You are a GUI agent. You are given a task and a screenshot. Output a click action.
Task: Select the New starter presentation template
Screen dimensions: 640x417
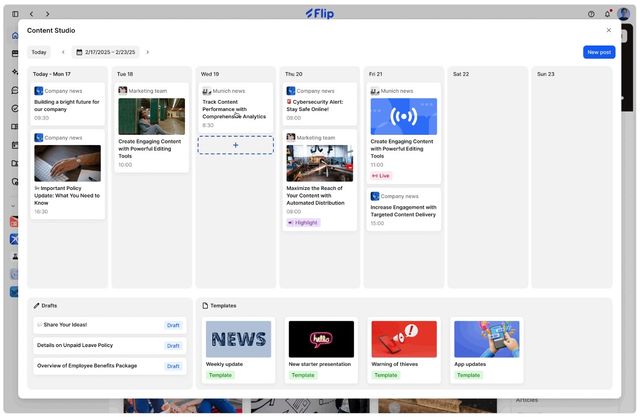click(321, 350)
